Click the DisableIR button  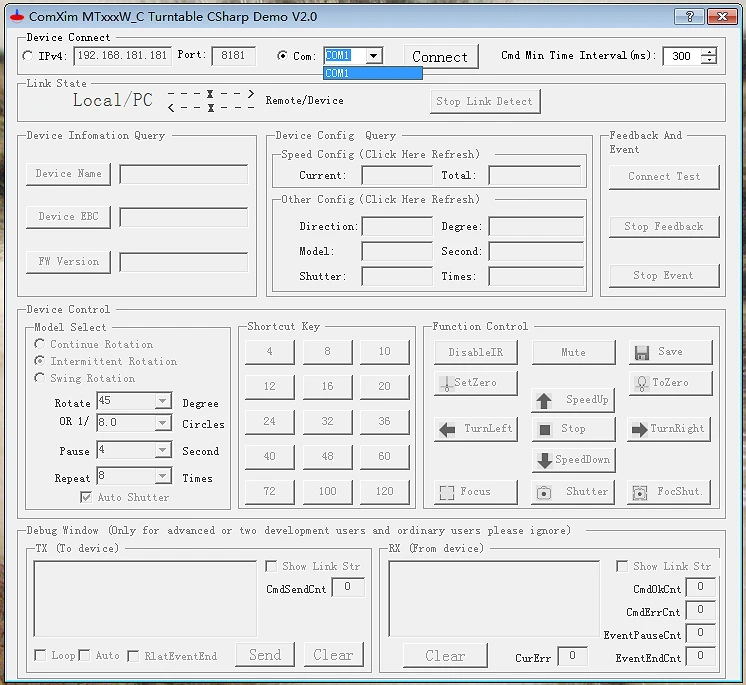tap(475, 352)
